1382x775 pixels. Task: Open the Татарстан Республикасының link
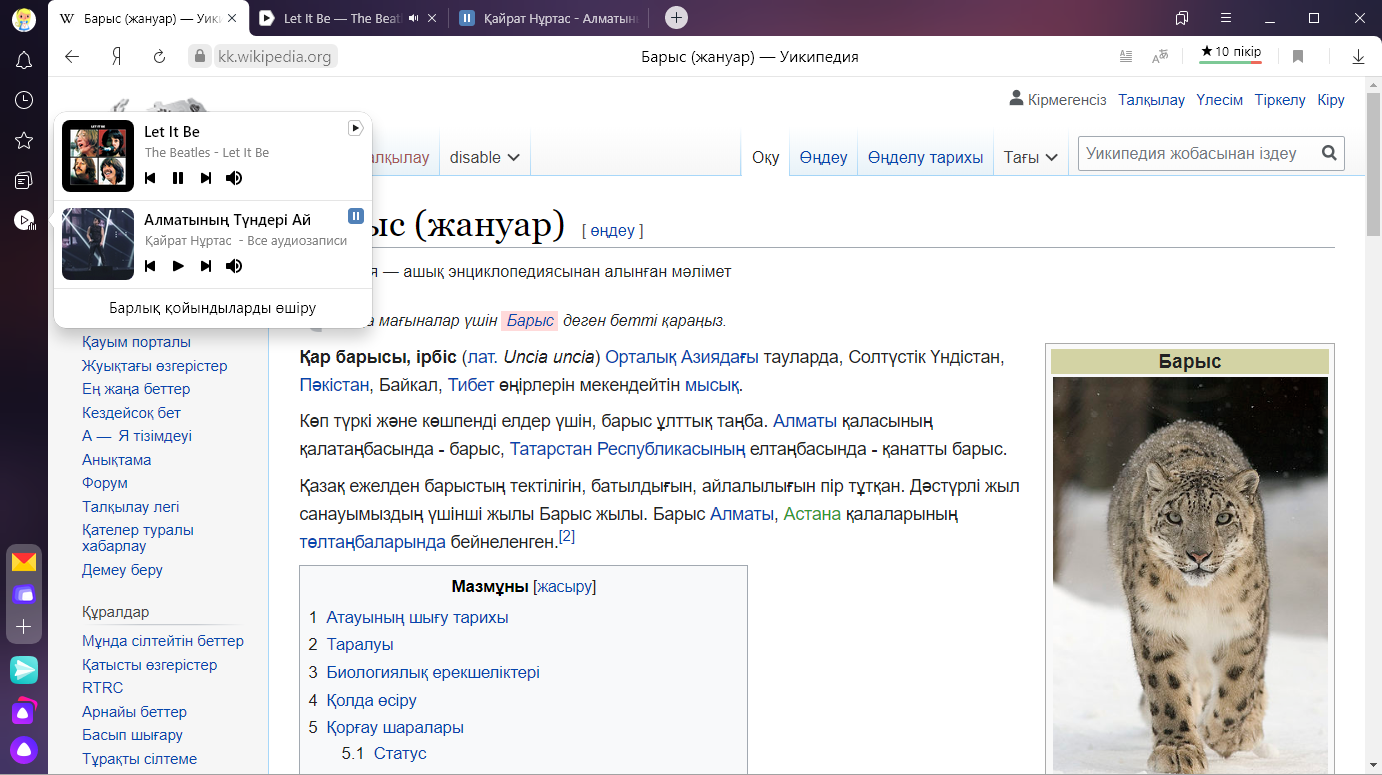click(x=628, y=449)
